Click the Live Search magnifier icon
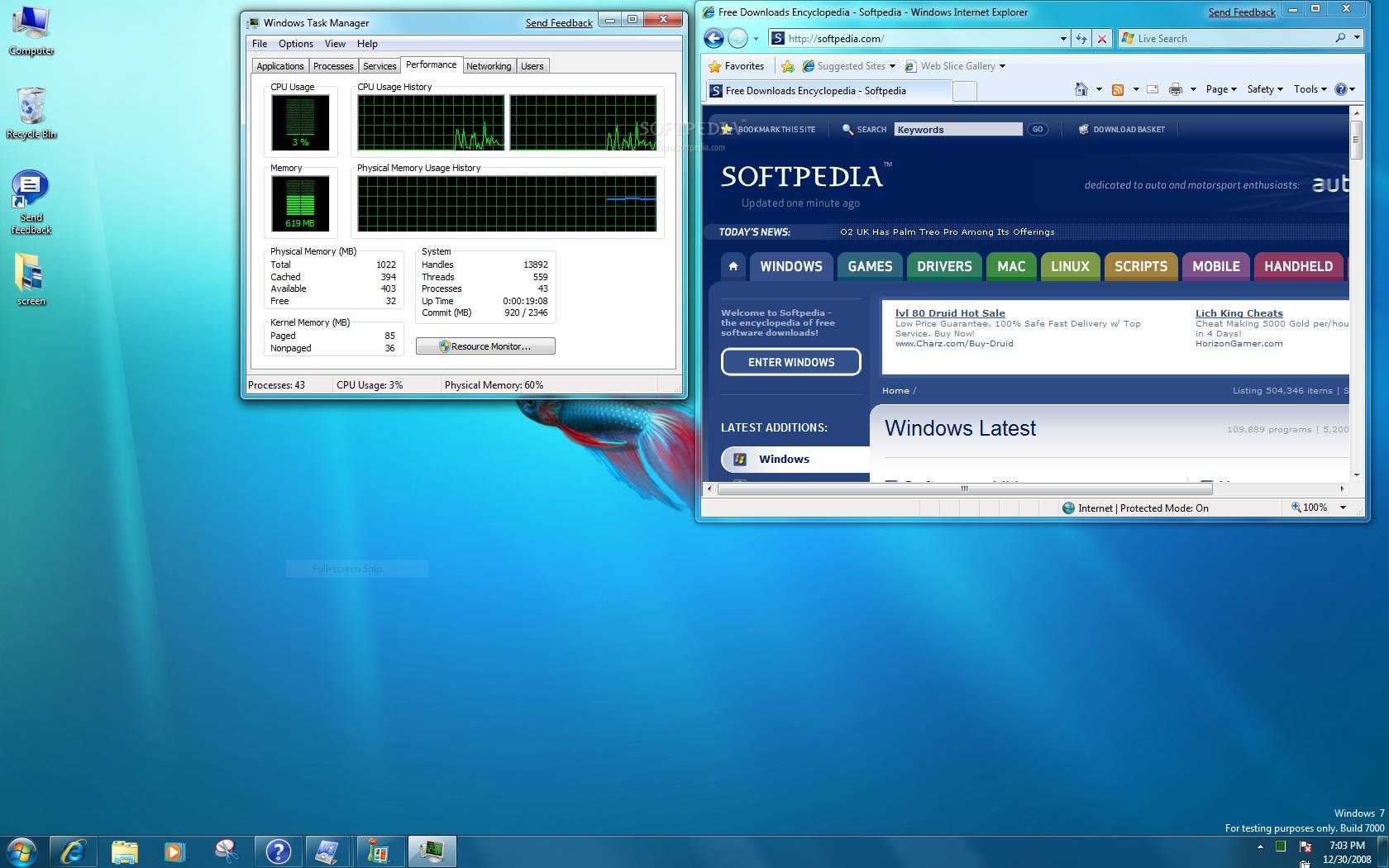 (x=1340, y=38)
